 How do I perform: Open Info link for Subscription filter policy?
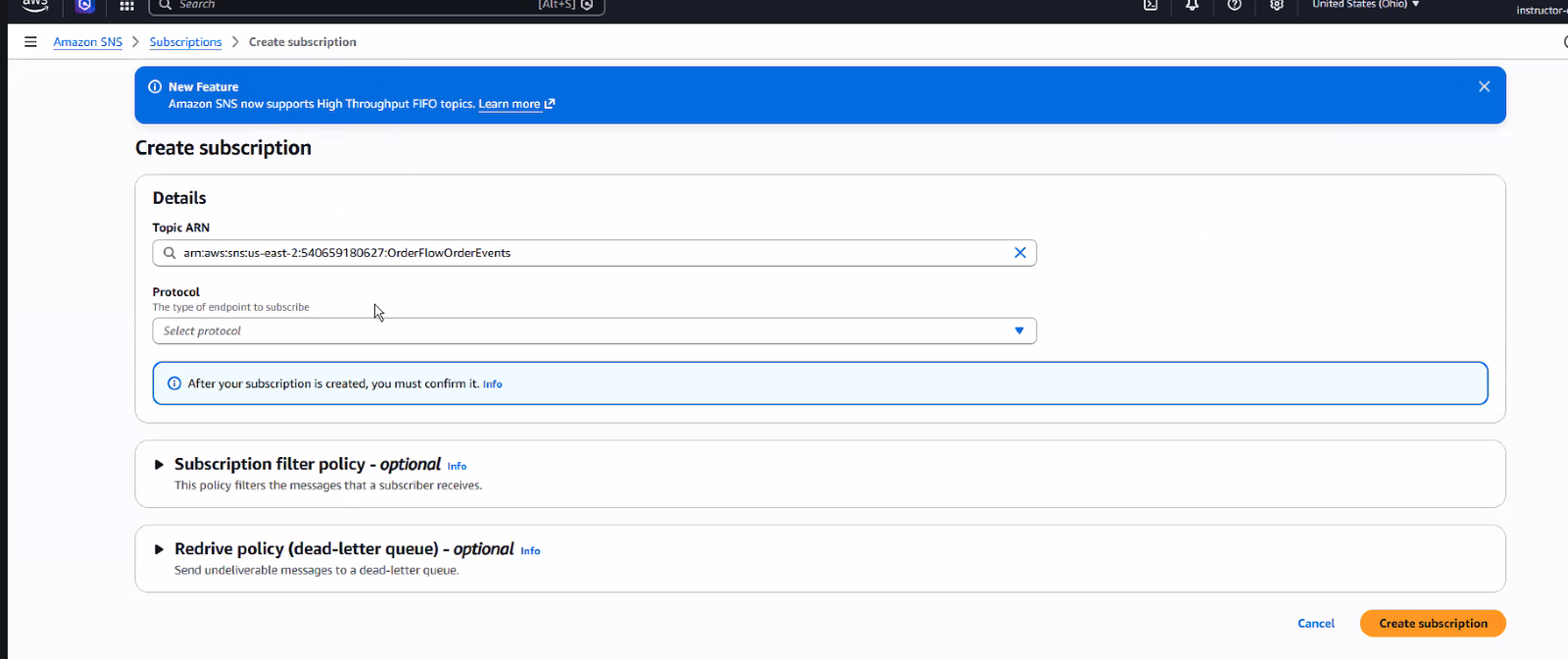click(457, 466)
